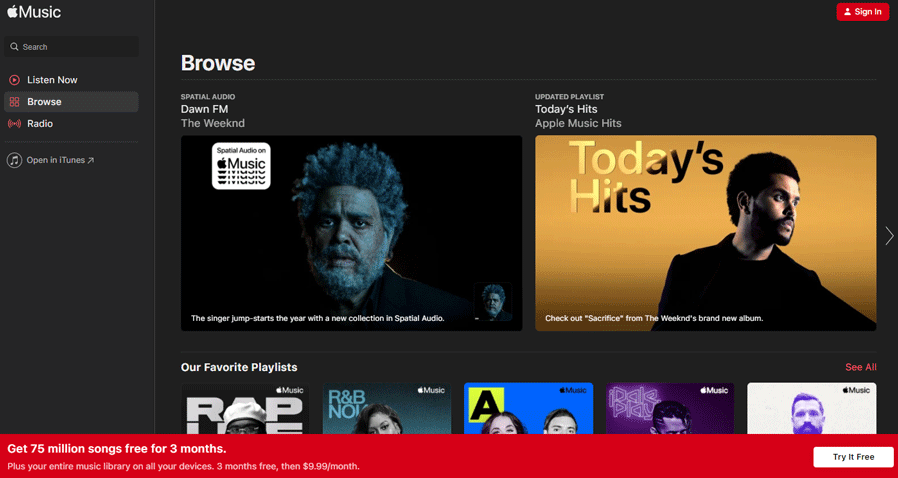The image size is (898, 478).
Task: Click the Spatial Audio on Music badge
Action: 241,166
